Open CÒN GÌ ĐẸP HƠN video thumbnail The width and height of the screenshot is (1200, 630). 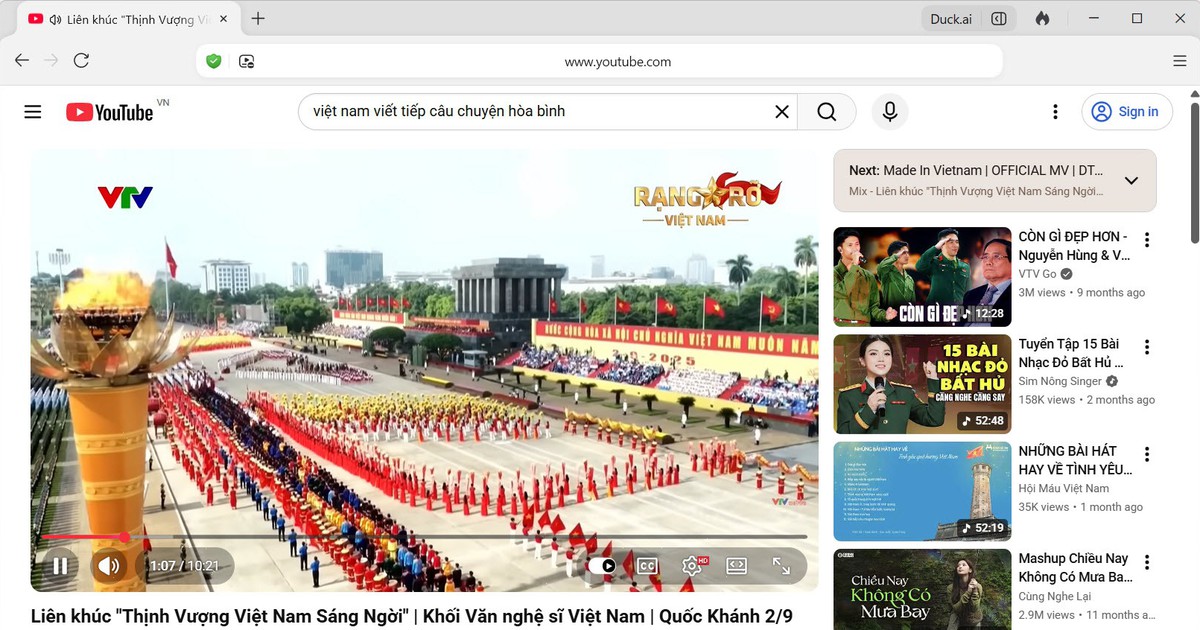point(922,277)
